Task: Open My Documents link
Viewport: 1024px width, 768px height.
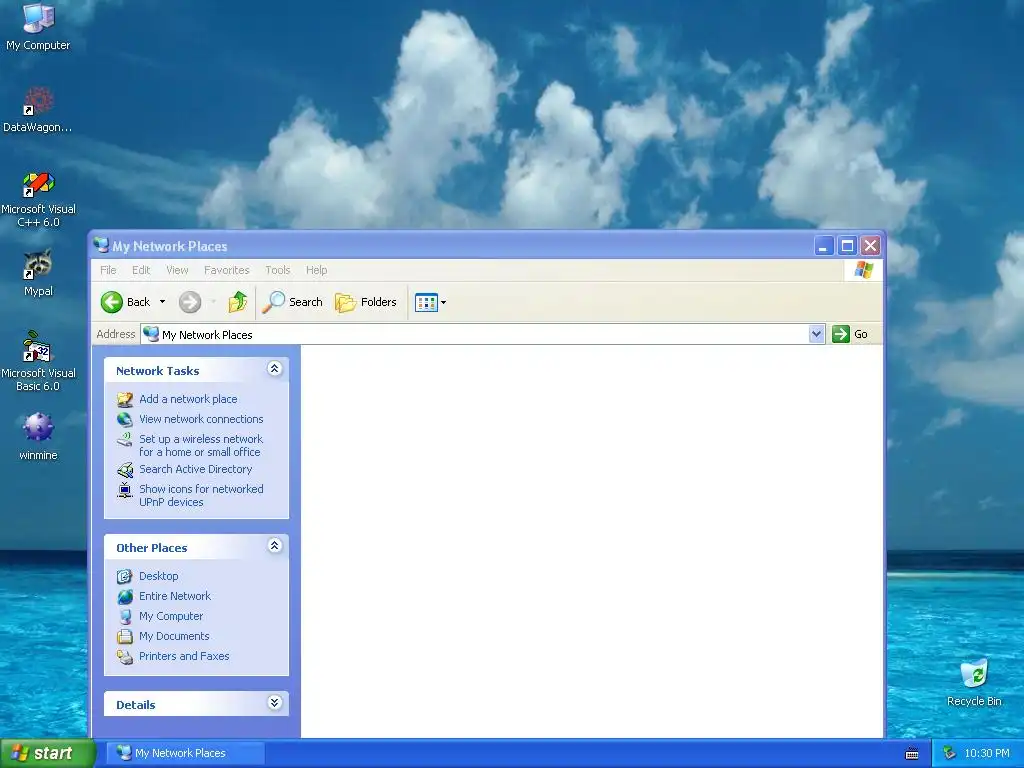Action: (x=174, y=636)
